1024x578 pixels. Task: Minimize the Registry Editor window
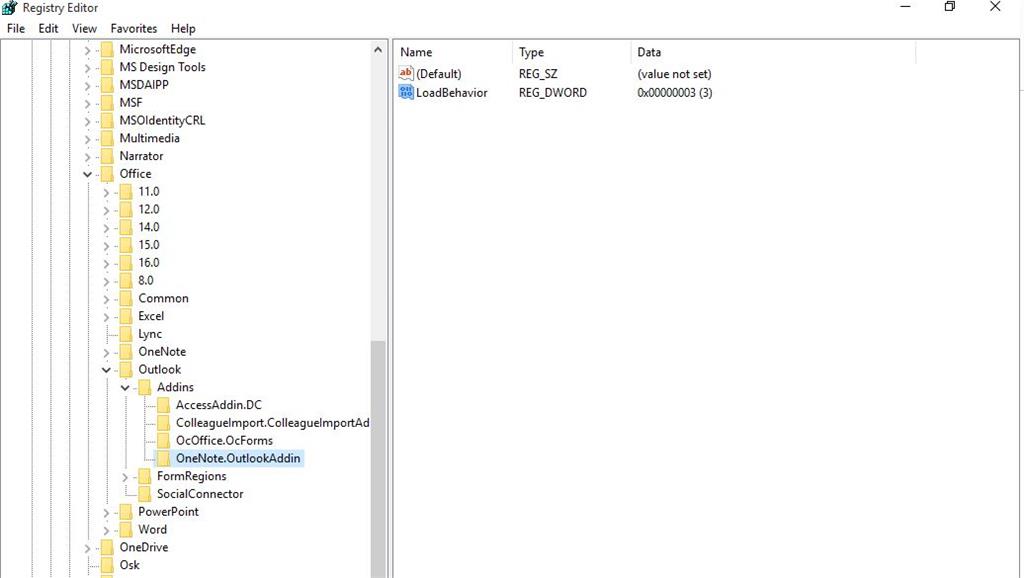coord(905,7)
